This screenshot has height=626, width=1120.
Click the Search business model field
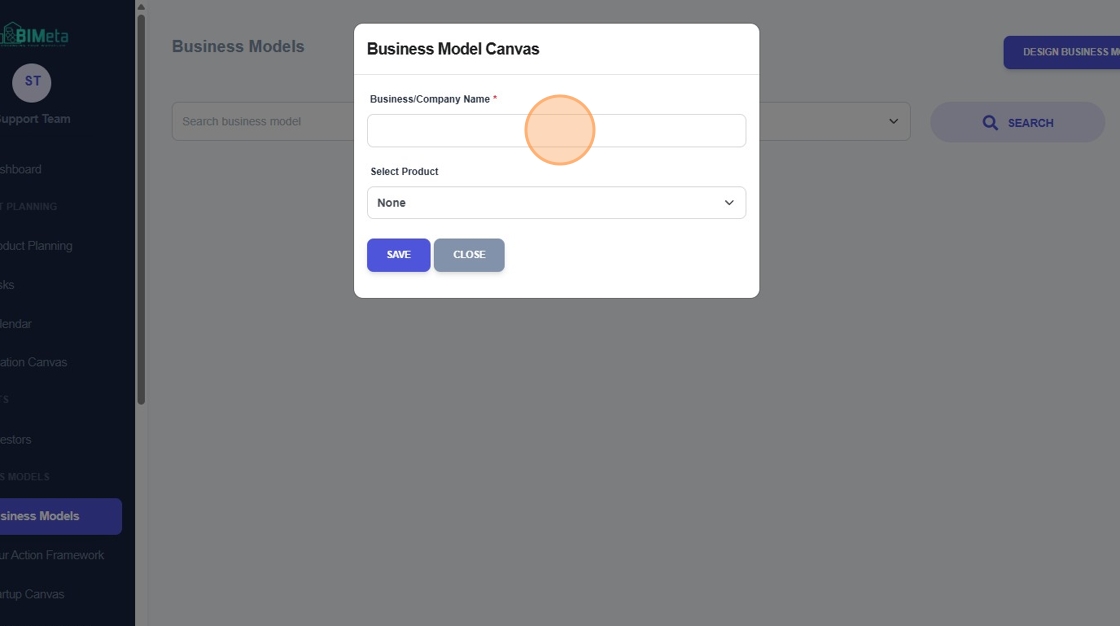263,121
